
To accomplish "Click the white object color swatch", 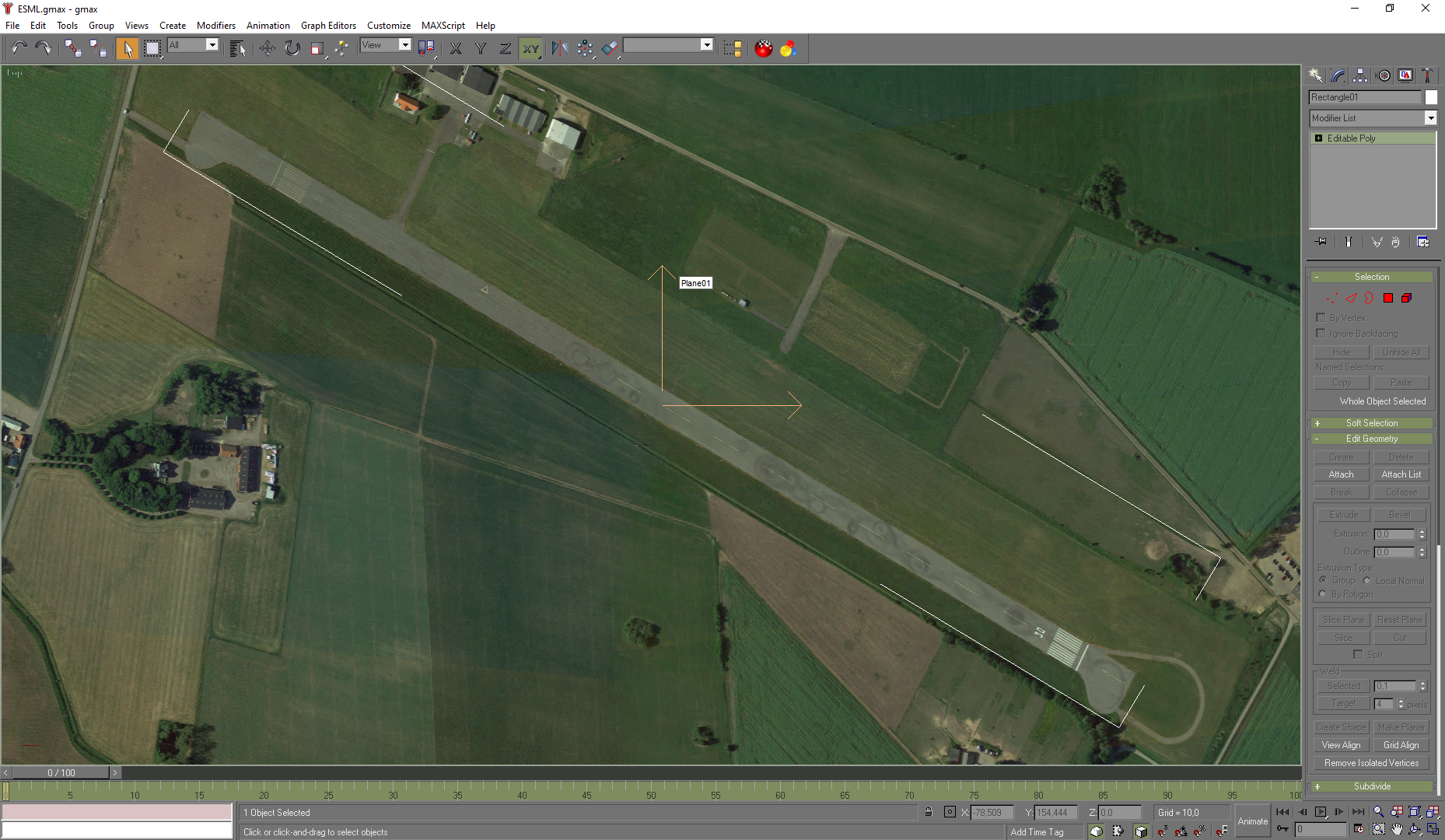I will point(1431,97).
